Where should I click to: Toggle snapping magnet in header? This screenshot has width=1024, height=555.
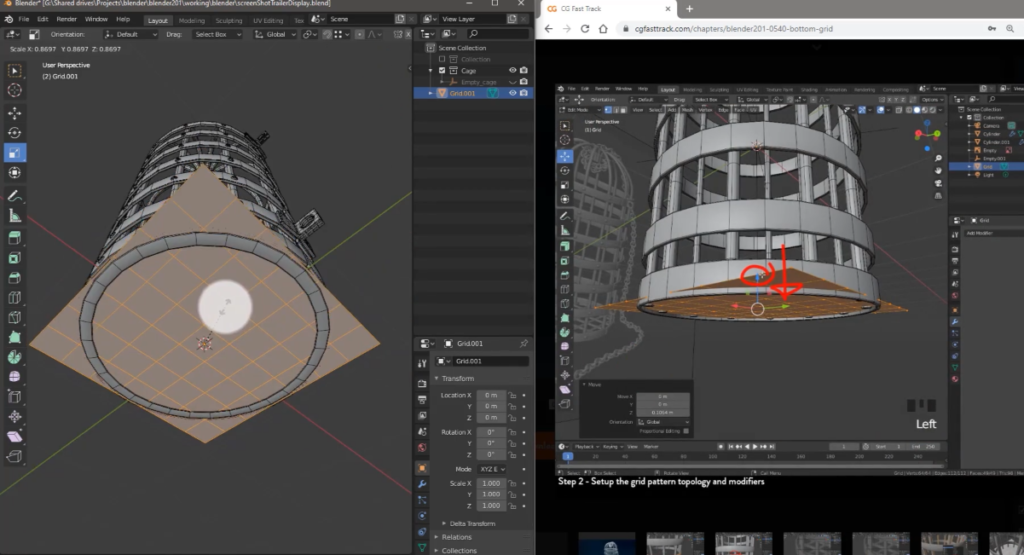tap(327, 35)
